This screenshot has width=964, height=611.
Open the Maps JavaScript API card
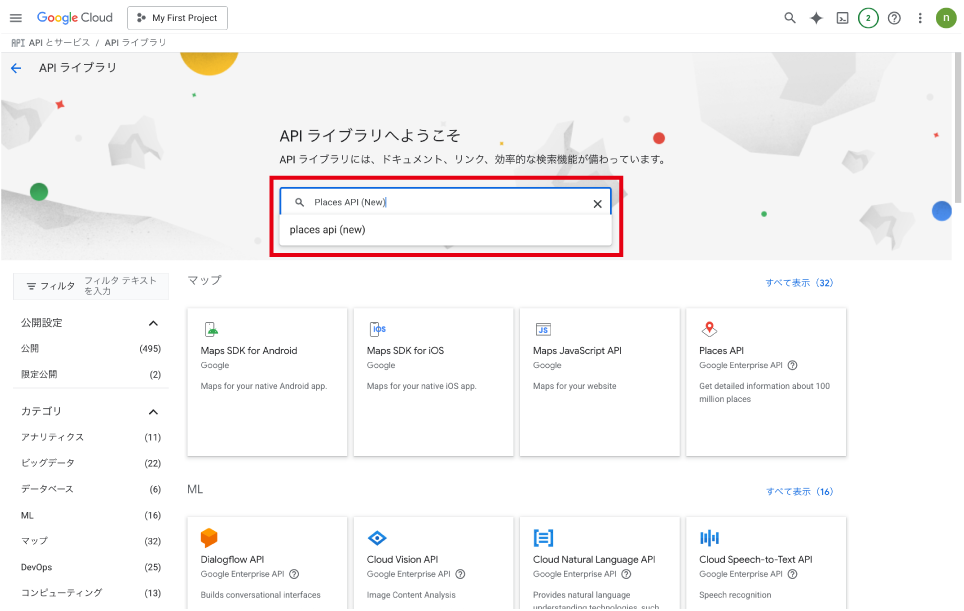coord(599,381)
